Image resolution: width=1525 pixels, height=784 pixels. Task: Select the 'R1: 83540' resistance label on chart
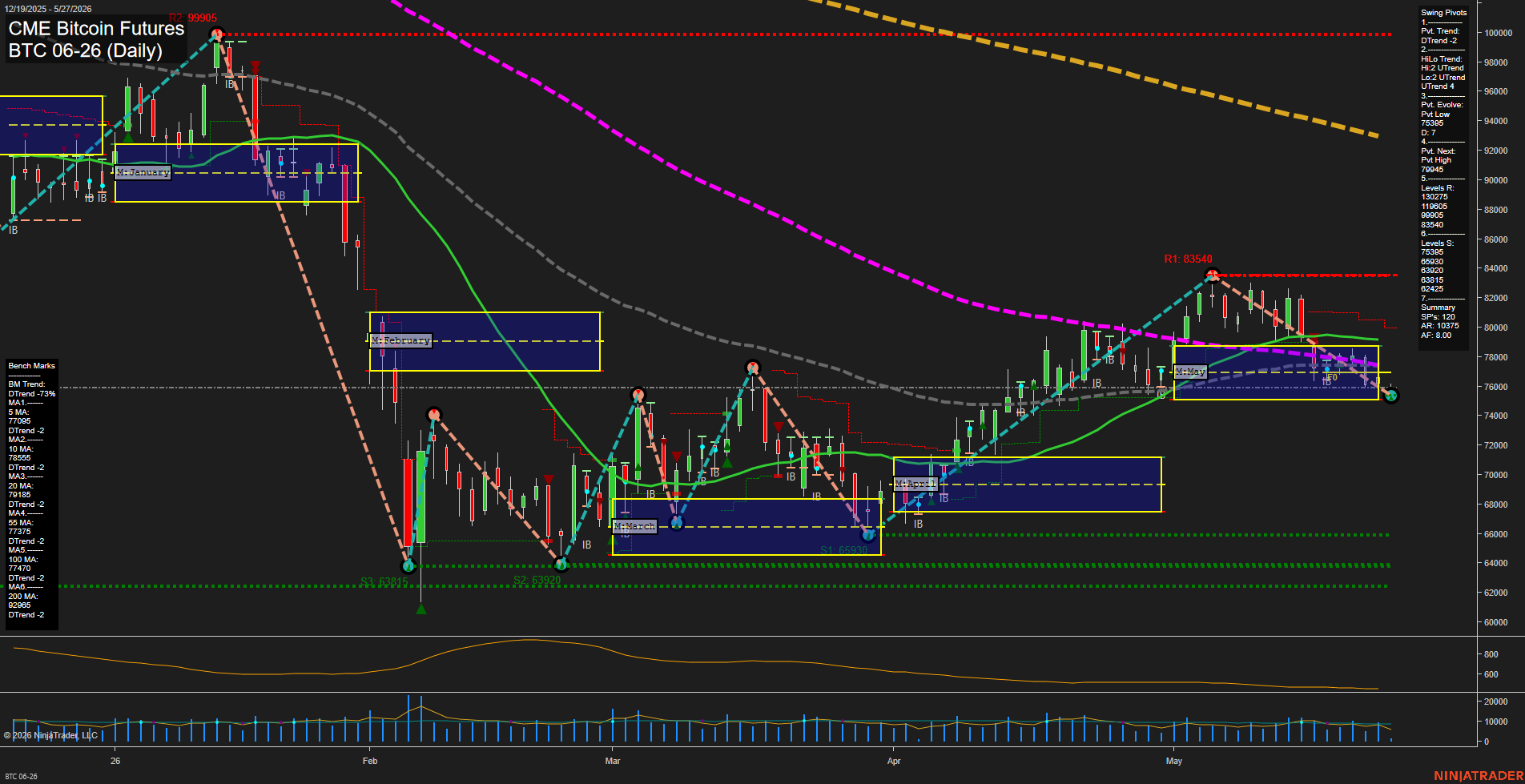tap(1189, 259)
